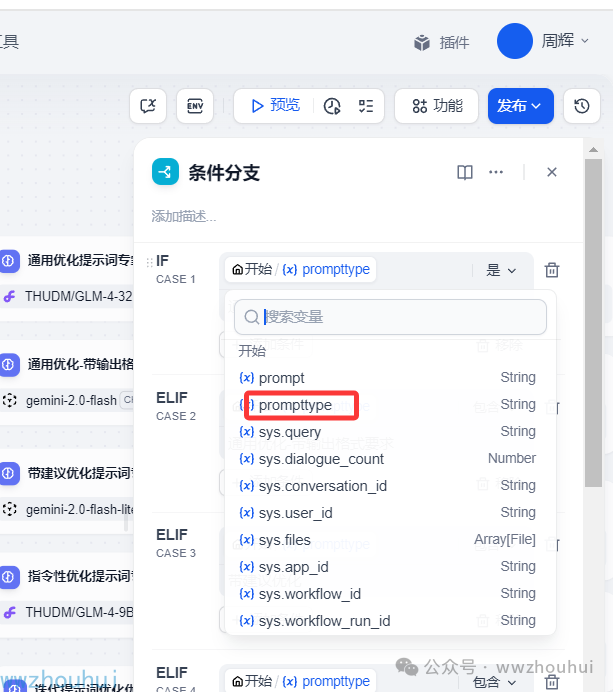613x692 pixels.
Task: Select sys.user_id variable
Action: [387, 513]
